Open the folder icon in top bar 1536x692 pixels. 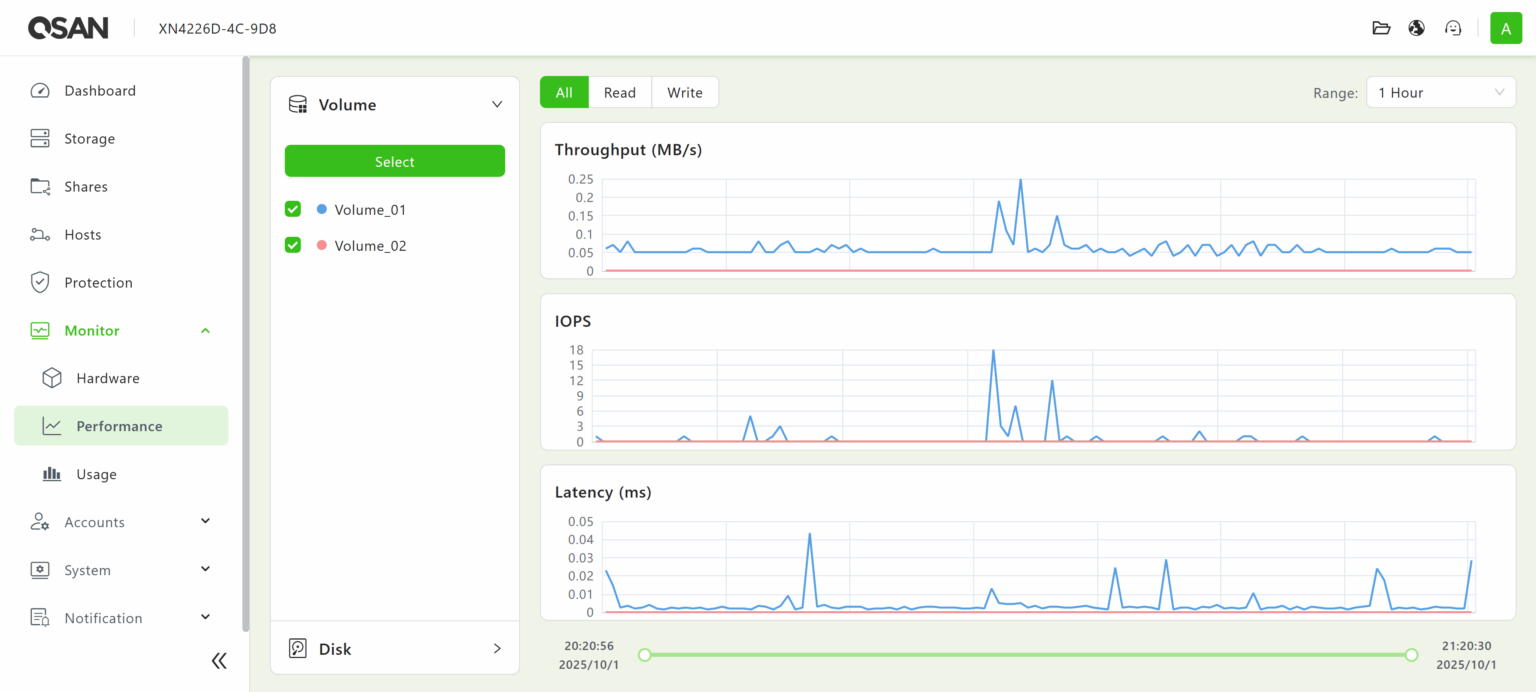coord(1381,28)
